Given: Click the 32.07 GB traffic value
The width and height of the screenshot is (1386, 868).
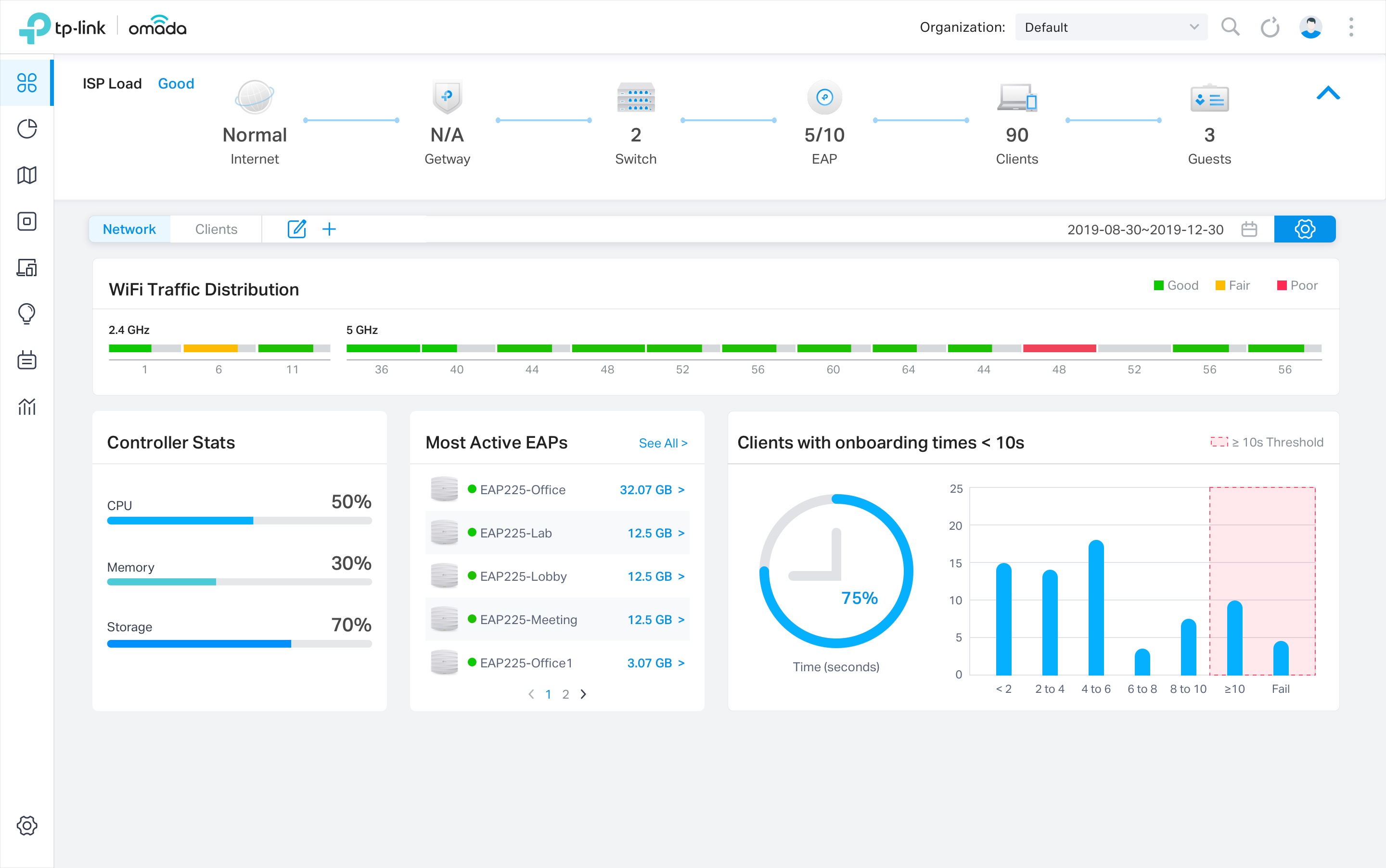Looking at the screenshot, I should coord(645,490).
